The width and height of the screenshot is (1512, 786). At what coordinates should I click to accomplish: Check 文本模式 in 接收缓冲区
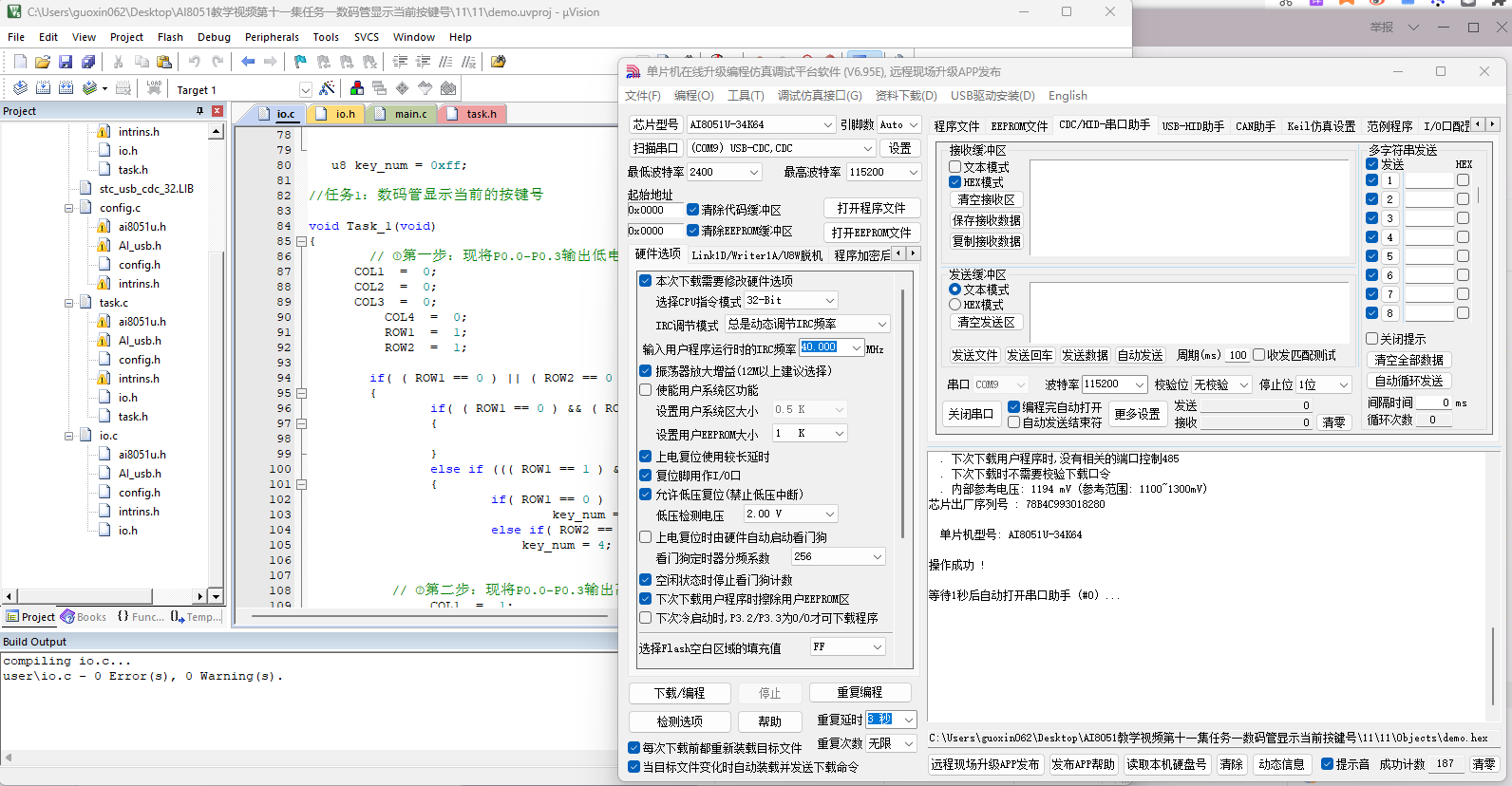(x=954, y=167)
